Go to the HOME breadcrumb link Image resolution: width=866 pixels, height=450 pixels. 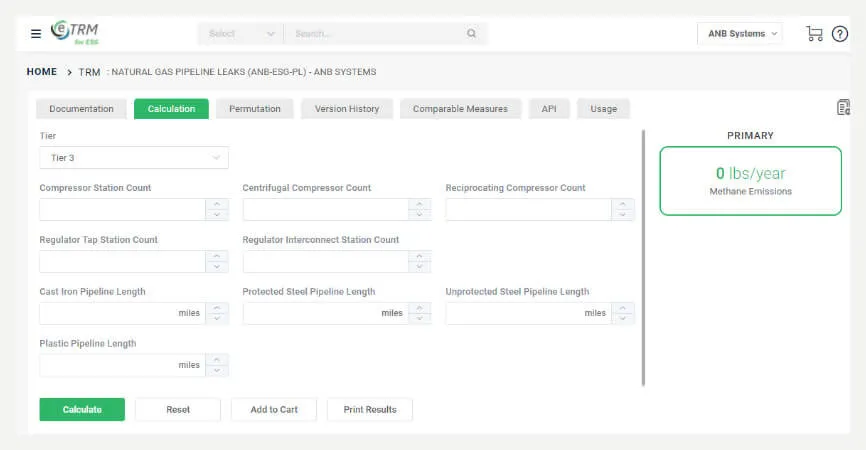click(41, 72)
